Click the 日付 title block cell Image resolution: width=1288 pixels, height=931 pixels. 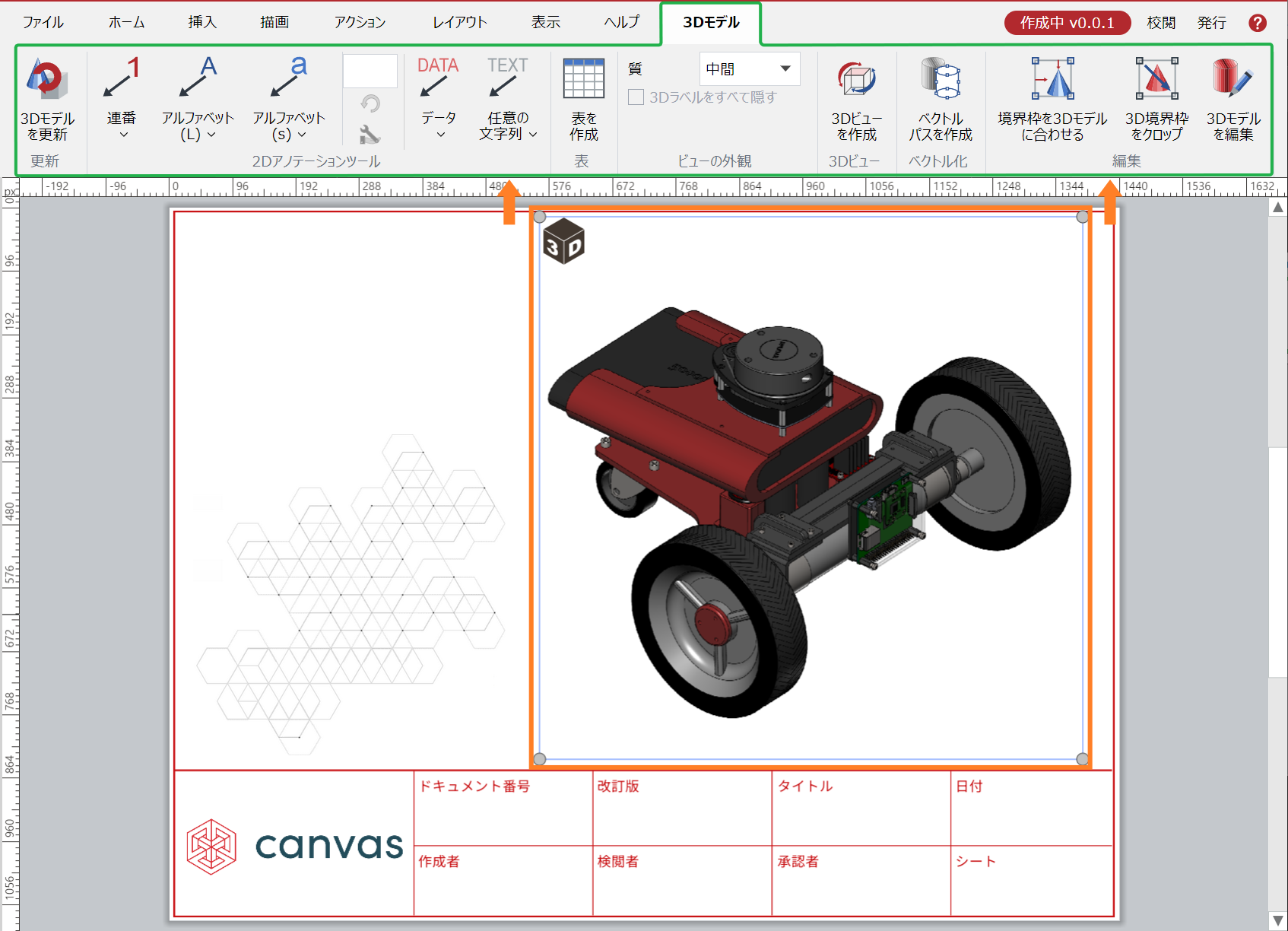pos(1032,809)
